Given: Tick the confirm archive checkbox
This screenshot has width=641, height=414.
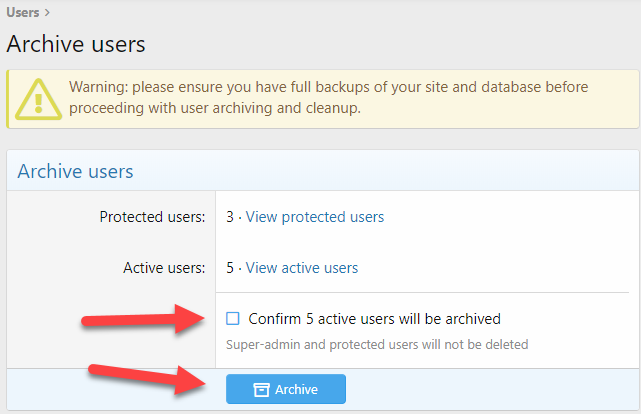Looking at the screenshot, I should pos(233,318).
